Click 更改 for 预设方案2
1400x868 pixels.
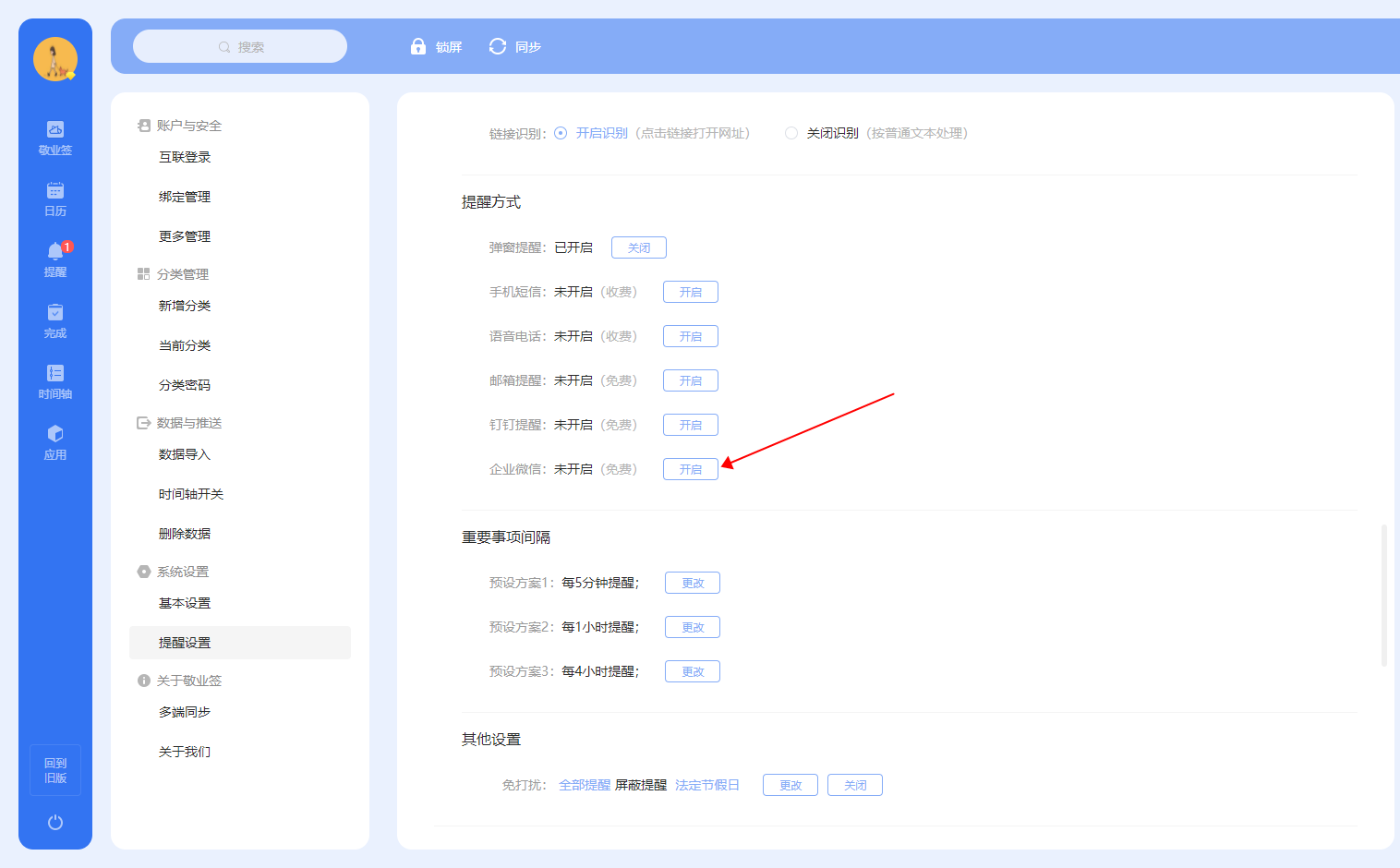point(693,627)
